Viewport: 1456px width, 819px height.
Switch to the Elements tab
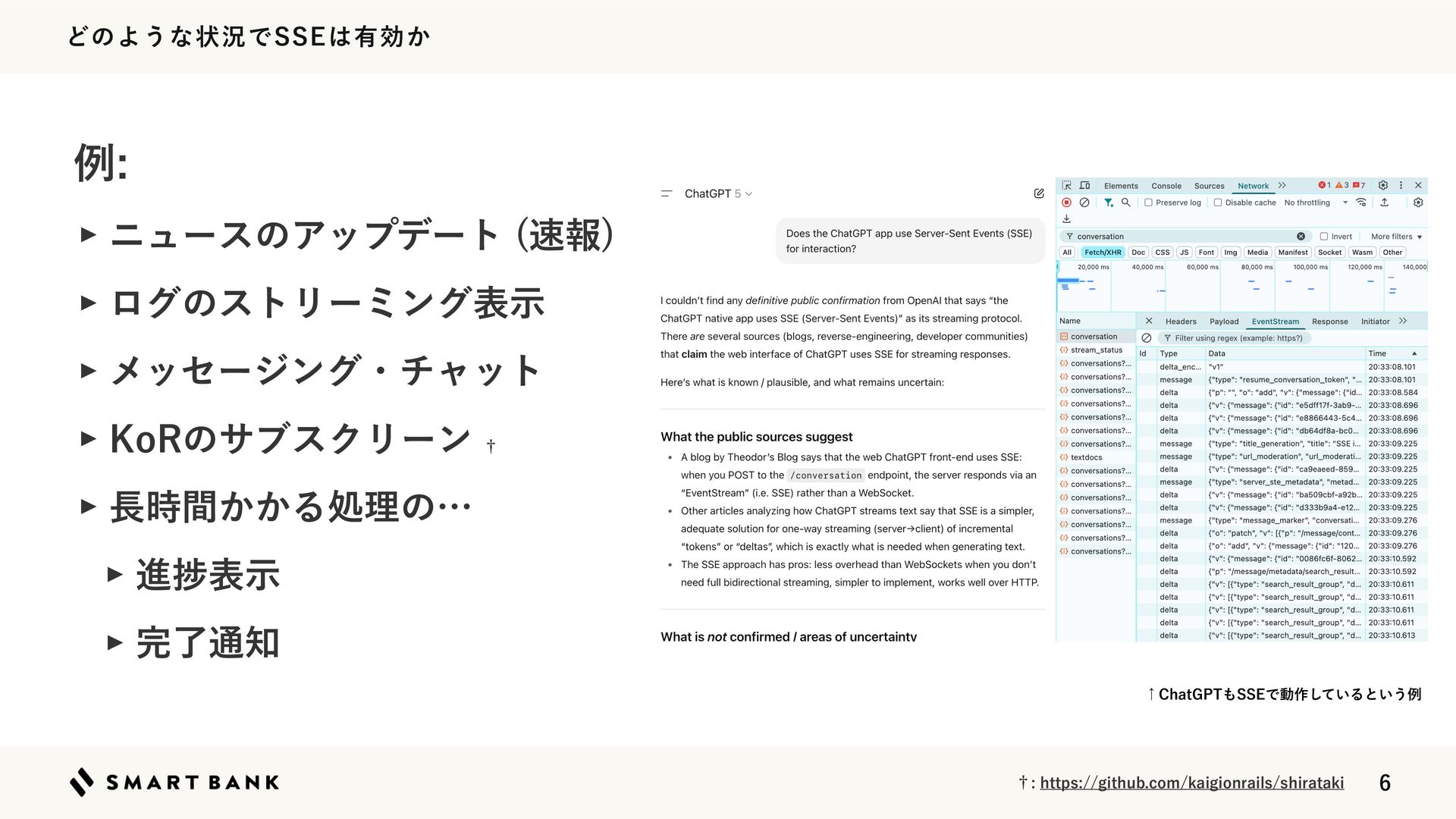pyautogui.click(x=1121, y=186)
